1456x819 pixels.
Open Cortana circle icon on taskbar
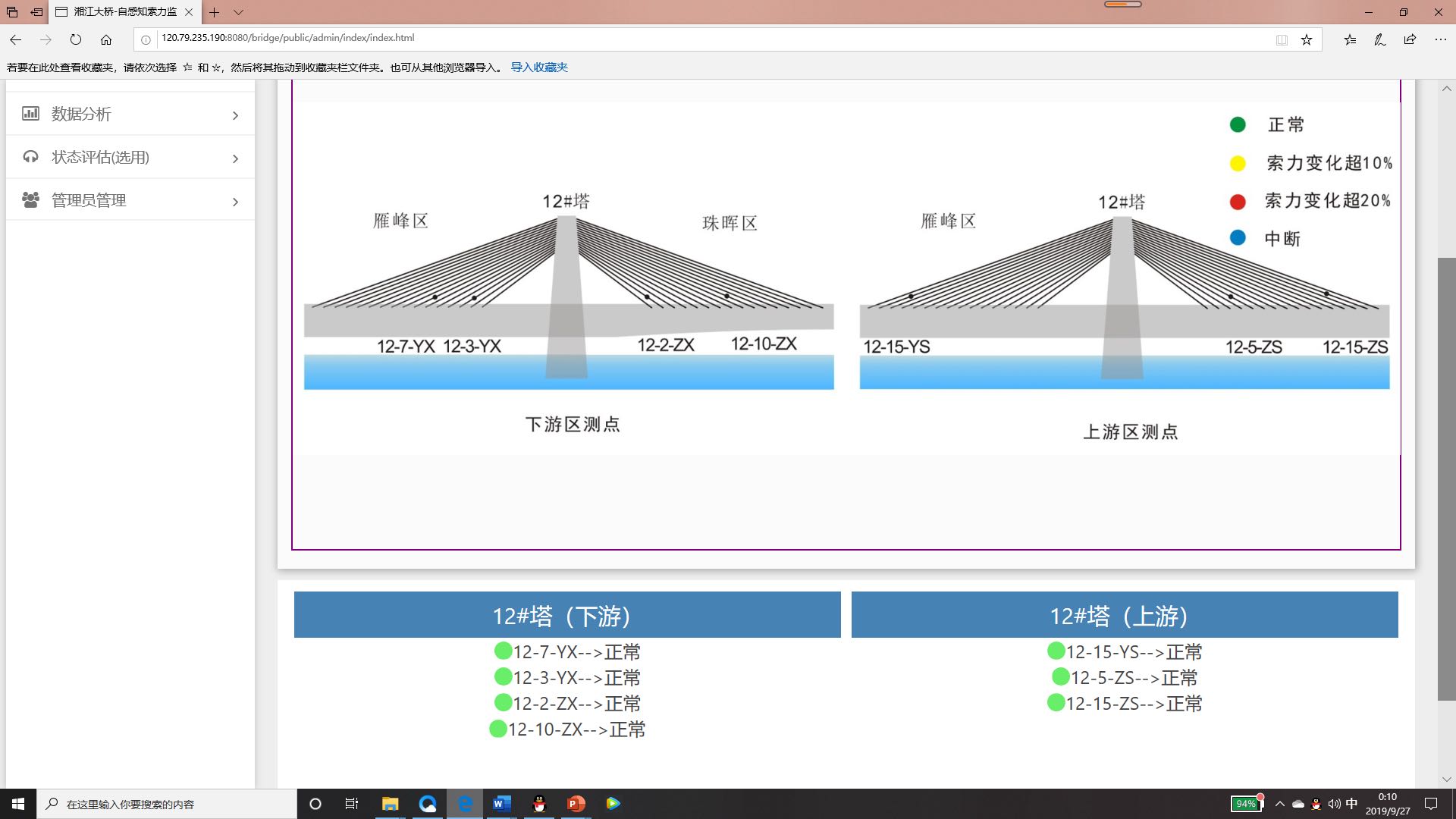315,804
